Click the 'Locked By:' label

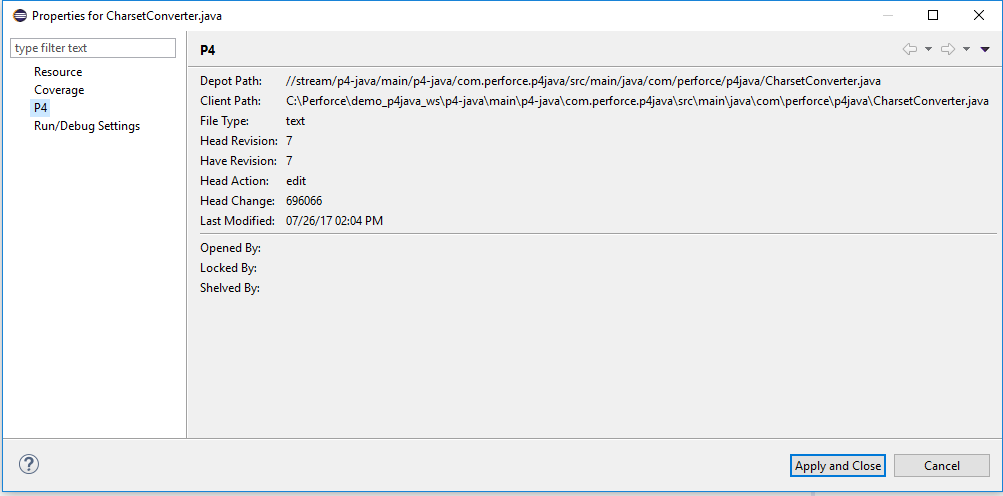(x=228, y=268)
